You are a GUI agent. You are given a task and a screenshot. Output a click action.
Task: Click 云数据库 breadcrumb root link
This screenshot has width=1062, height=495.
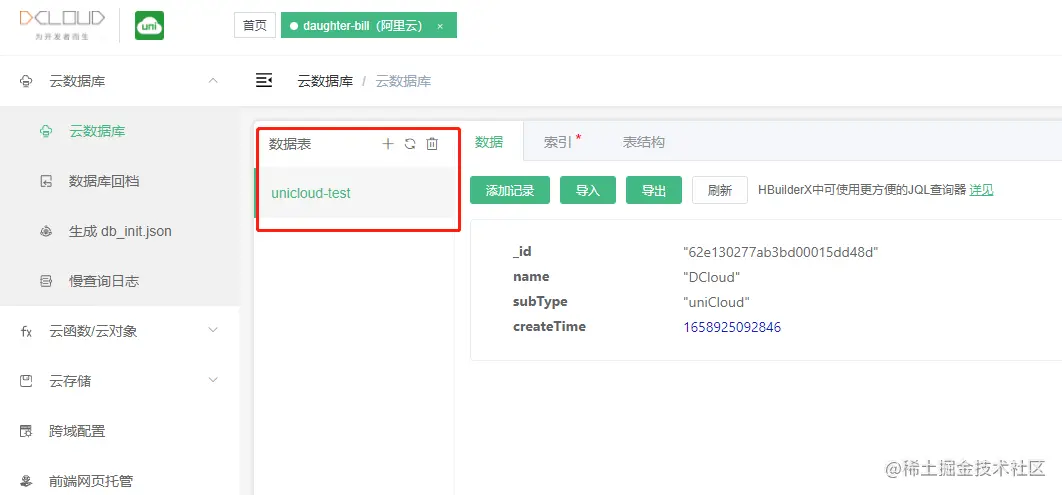325,81
